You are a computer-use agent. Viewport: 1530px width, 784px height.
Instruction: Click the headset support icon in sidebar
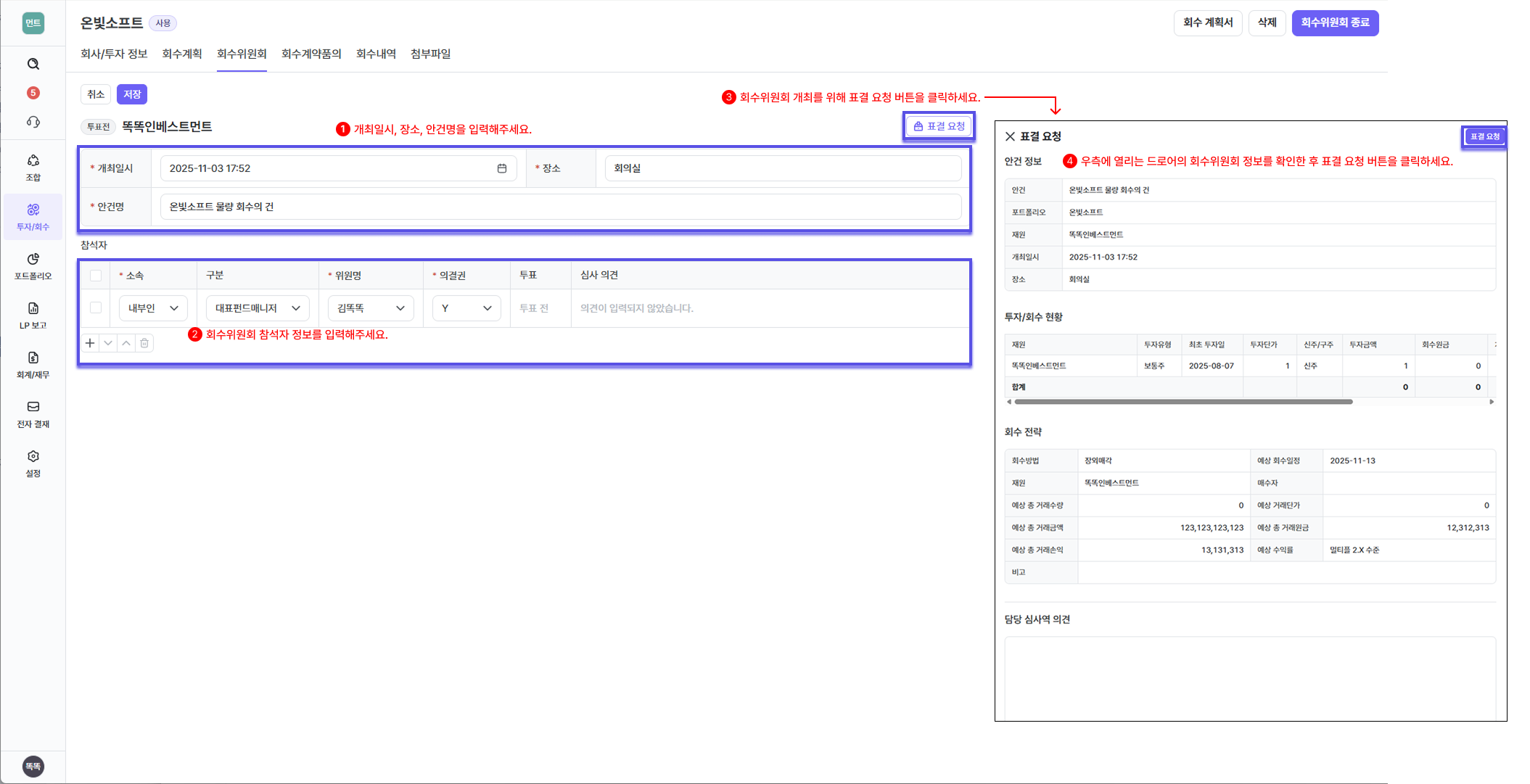[x=33, y=122]
